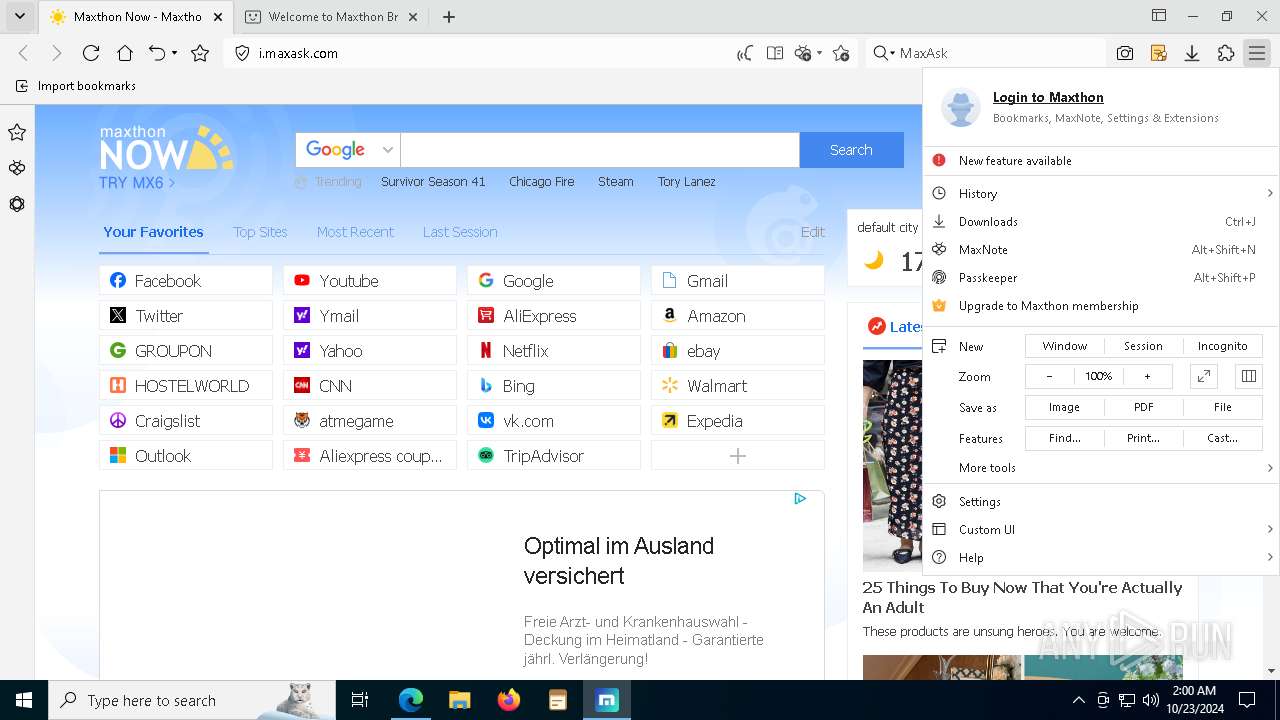Viewport: 1280px width, 720px height.
Task: Open the tab list chevron at top-left
Action: tap(19, 16)
